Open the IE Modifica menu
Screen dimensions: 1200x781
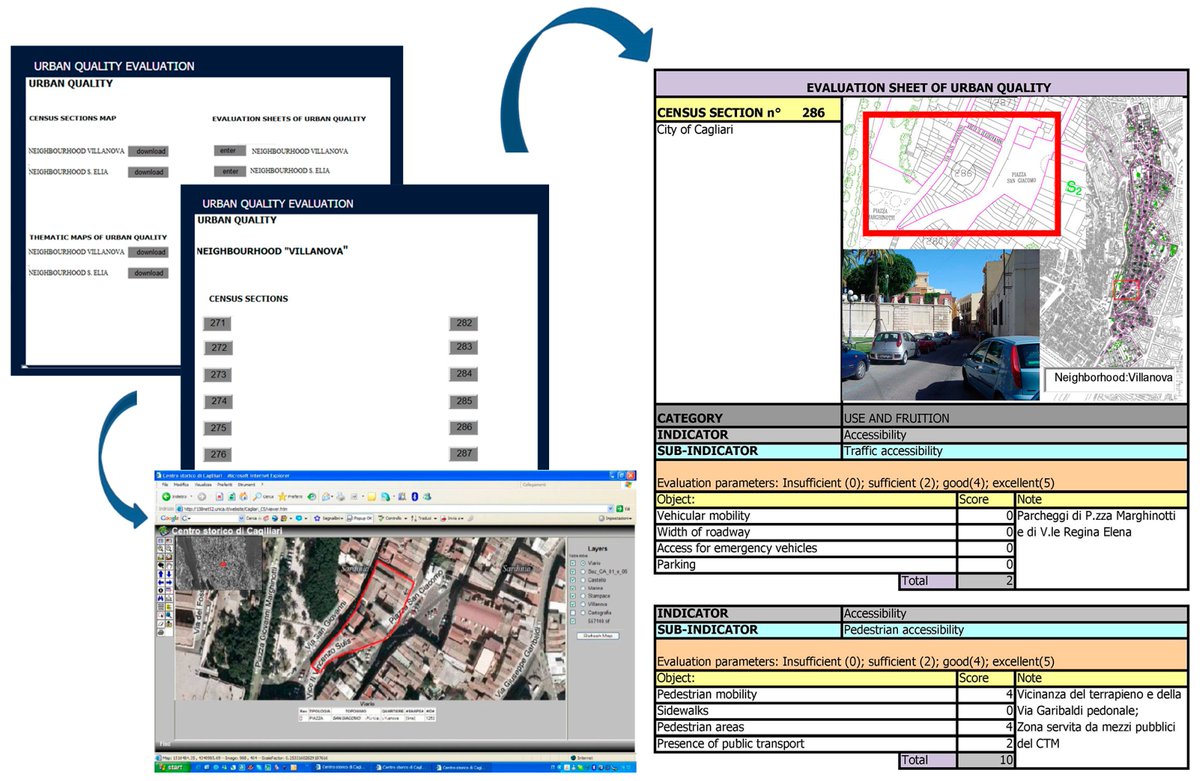coord(181,485)
